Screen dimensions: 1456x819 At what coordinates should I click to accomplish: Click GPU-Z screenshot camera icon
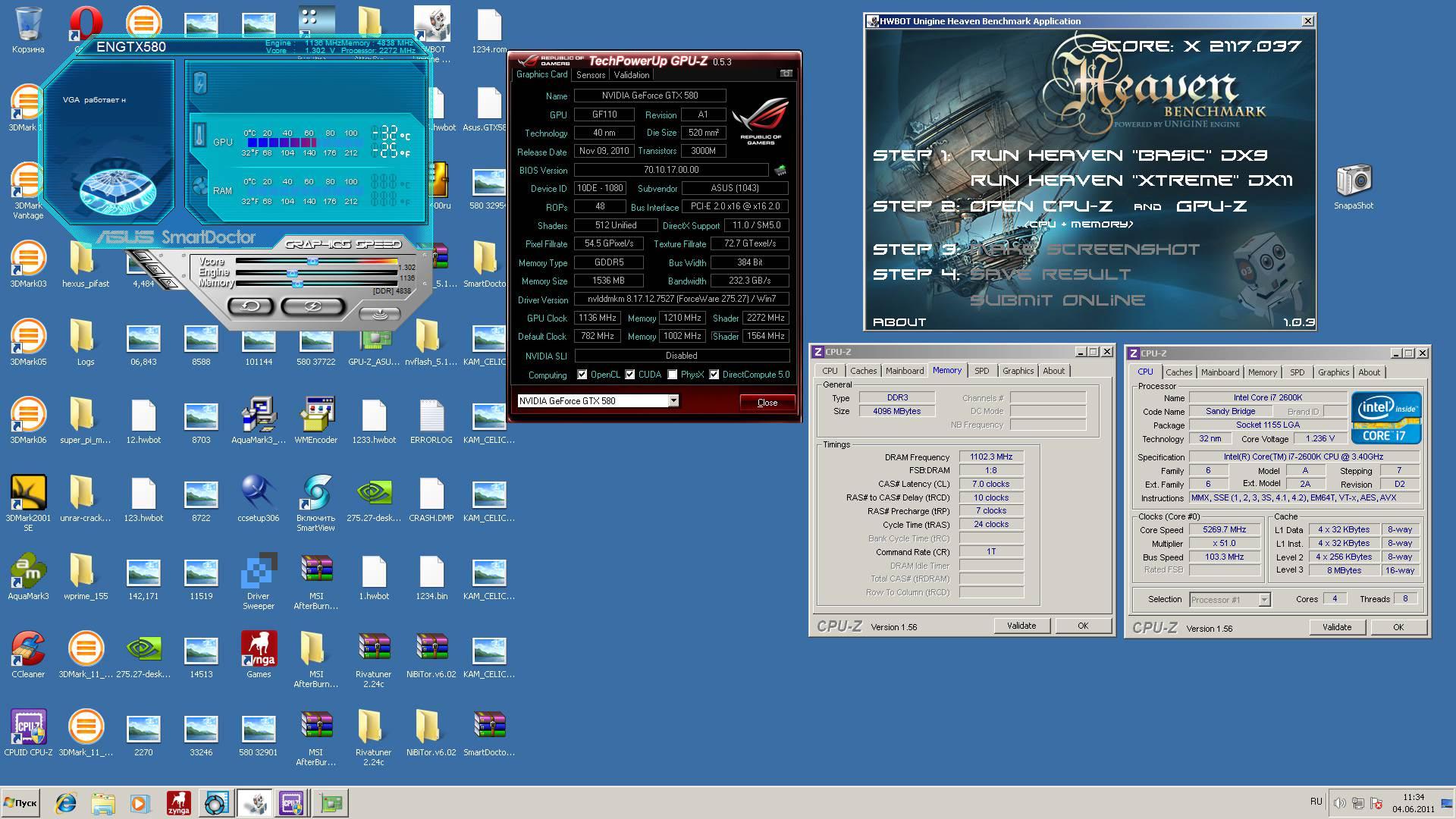tap(786, 74)
